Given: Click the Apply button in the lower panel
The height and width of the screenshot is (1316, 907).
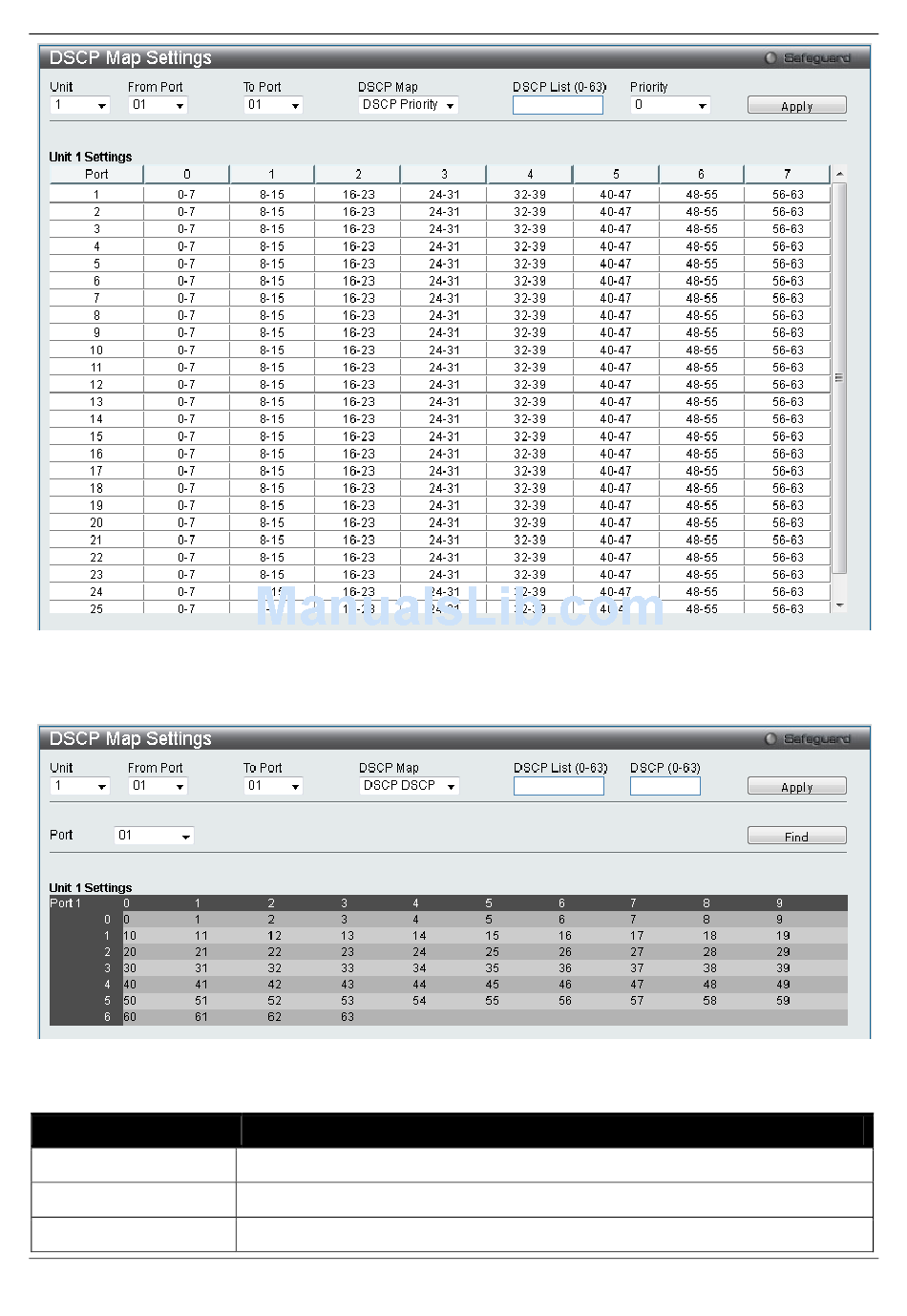Looking at the screenshot, I should pyautogui.click(x=796, y=787).
